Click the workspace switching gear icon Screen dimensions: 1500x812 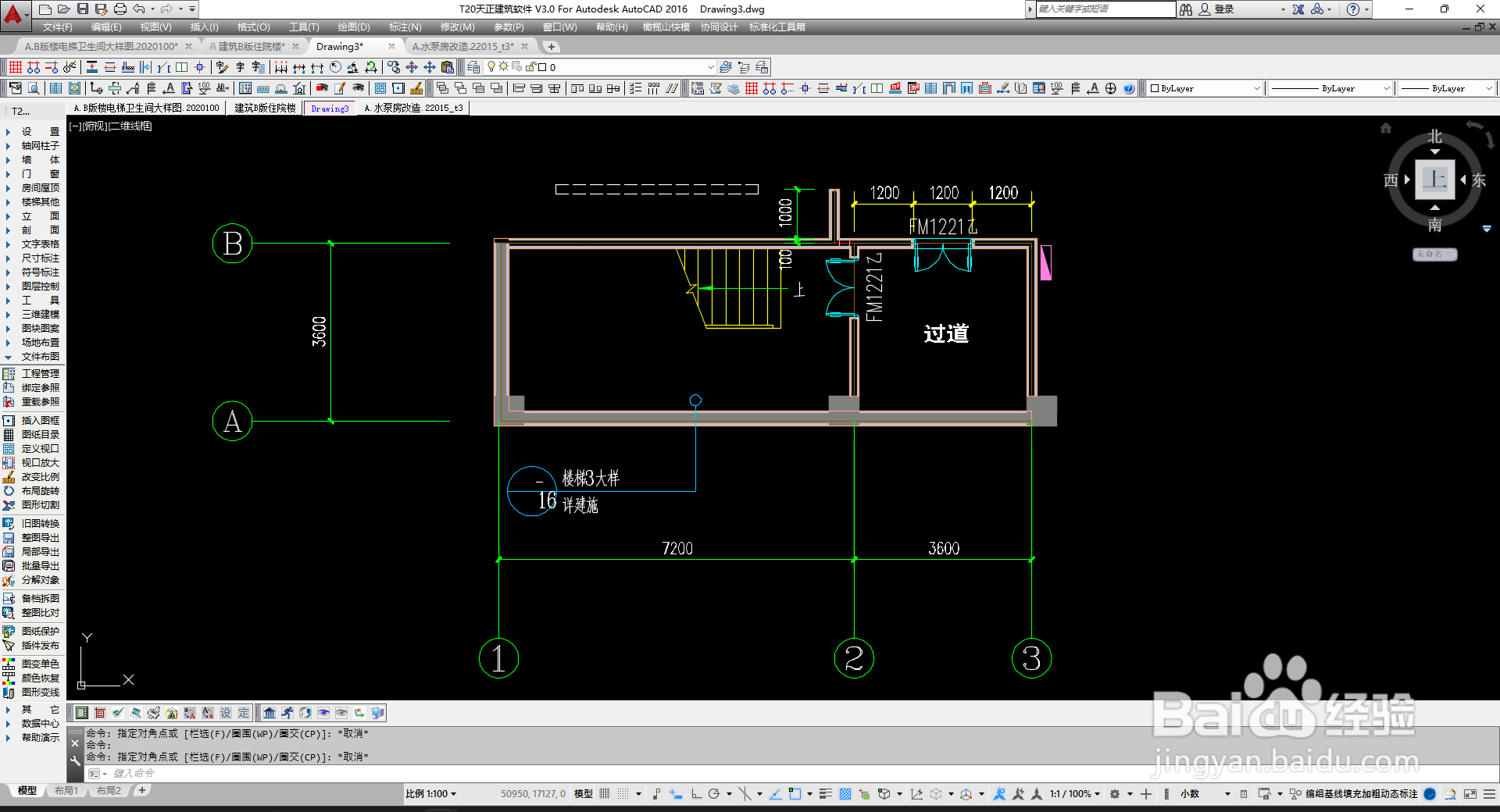tap(1115, 794)
